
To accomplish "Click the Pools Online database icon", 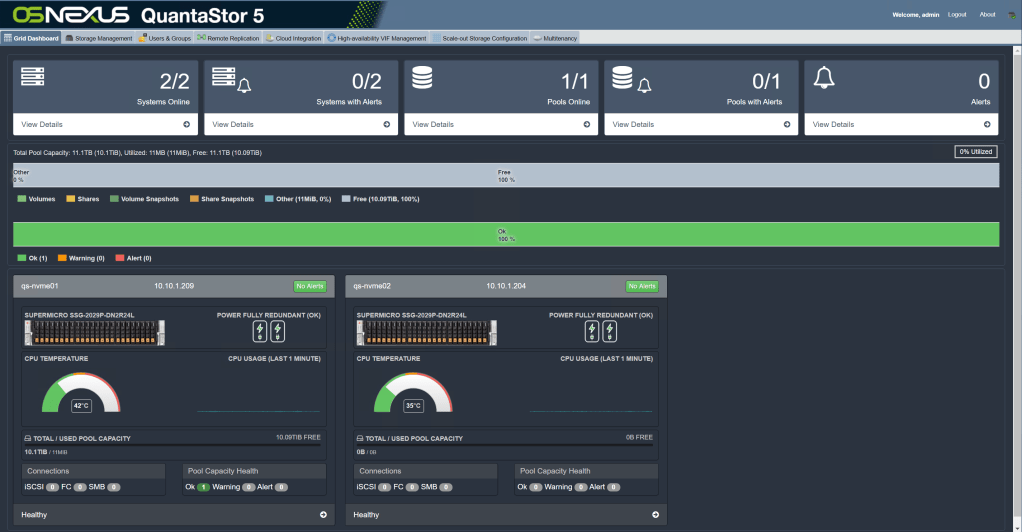I will [422, 78].
